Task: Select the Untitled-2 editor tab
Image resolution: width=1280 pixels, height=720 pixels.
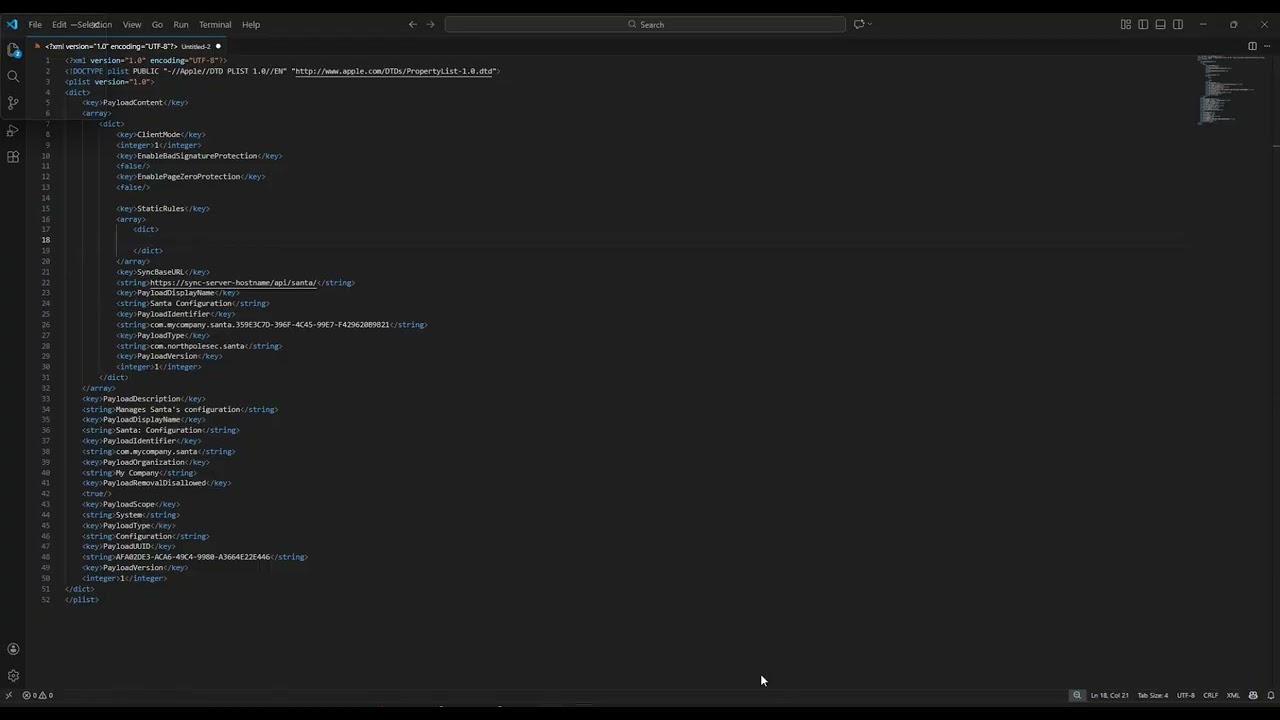Action: click(127, 46)
